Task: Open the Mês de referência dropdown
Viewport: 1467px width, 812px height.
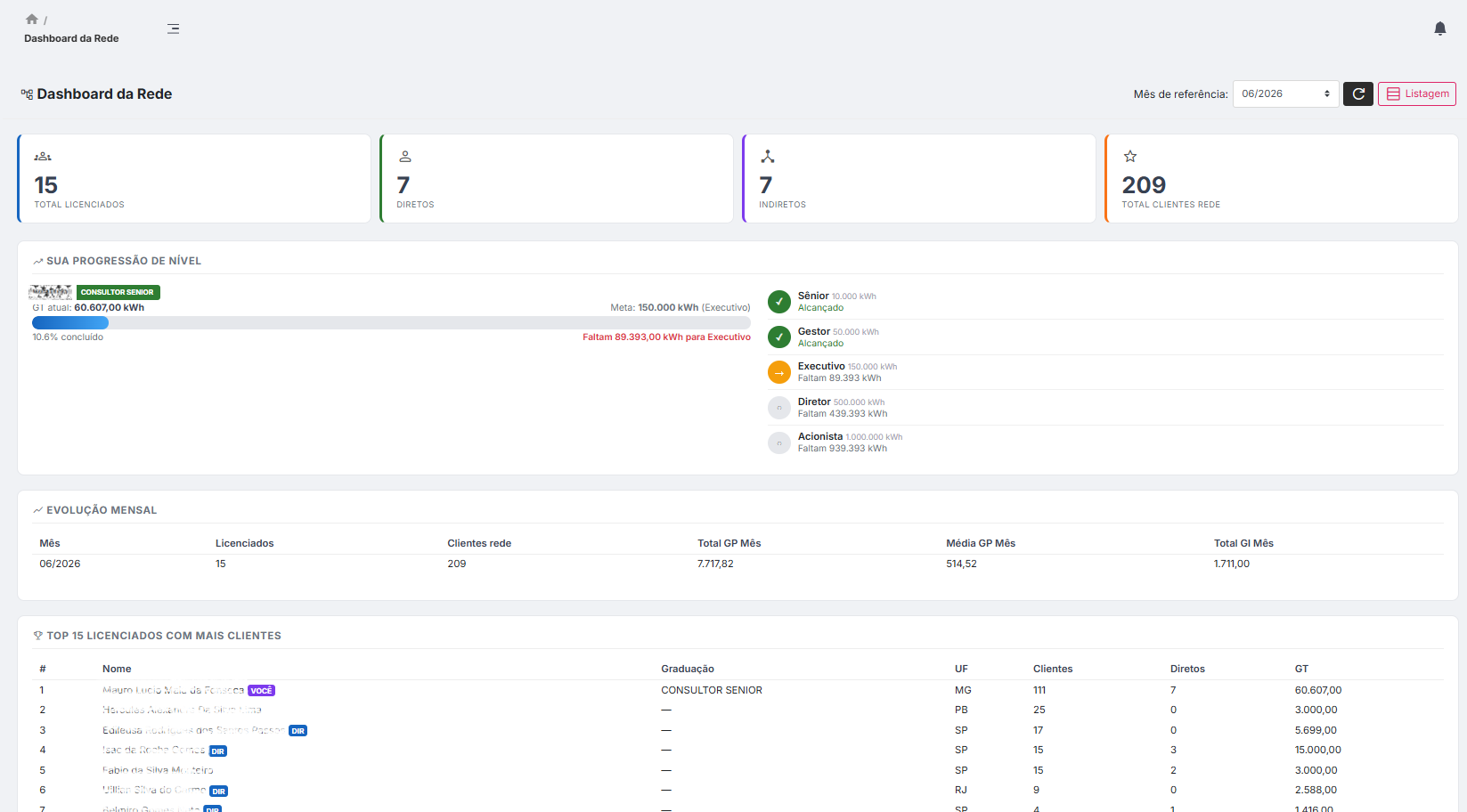Action: [x=1285, y=93]
